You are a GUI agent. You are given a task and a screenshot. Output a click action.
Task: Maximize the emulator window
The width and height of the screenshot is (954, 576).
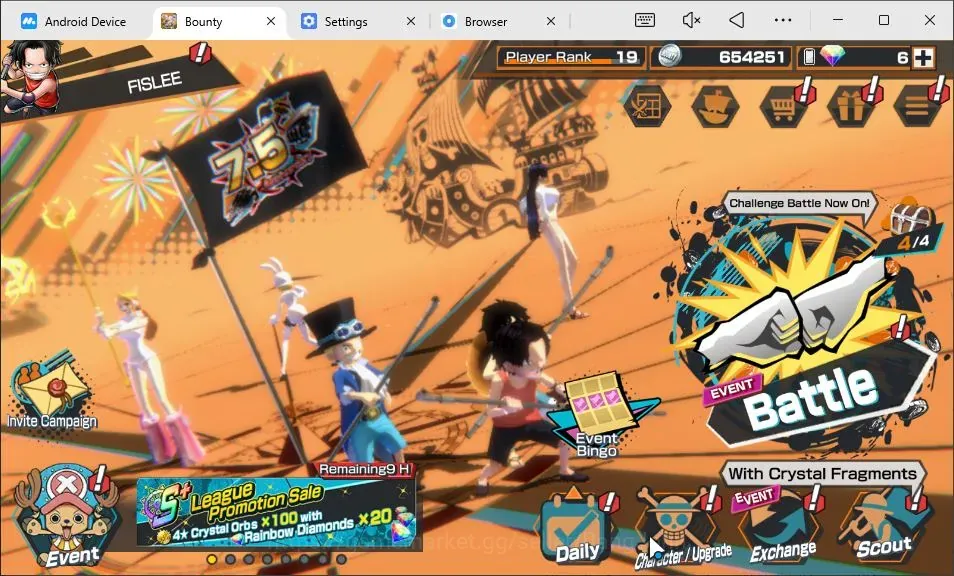[x=884, y=20]
